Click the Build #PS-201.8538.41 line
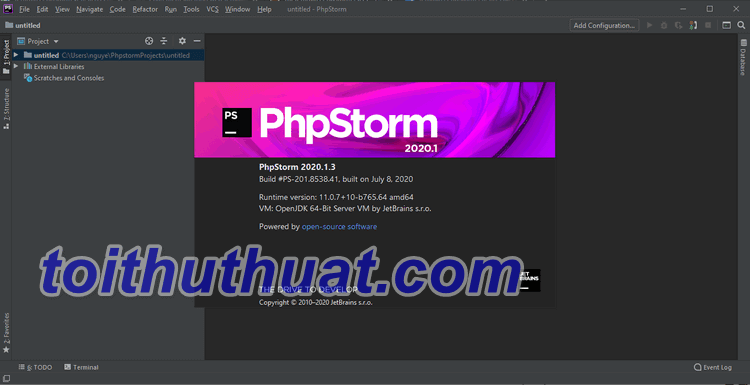The width and height of the screenshot is (750, 385). click(336, 179)
